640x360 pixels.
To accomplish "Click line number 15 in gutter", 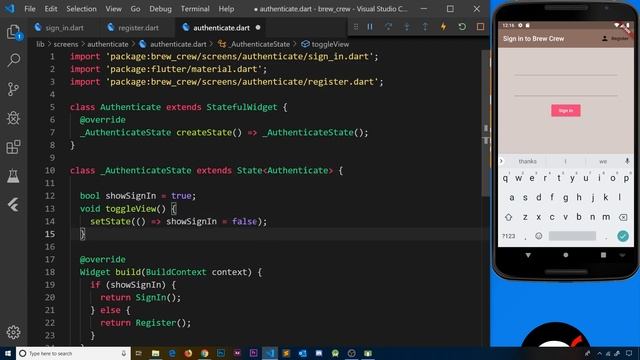I will [x=50, y=234].
